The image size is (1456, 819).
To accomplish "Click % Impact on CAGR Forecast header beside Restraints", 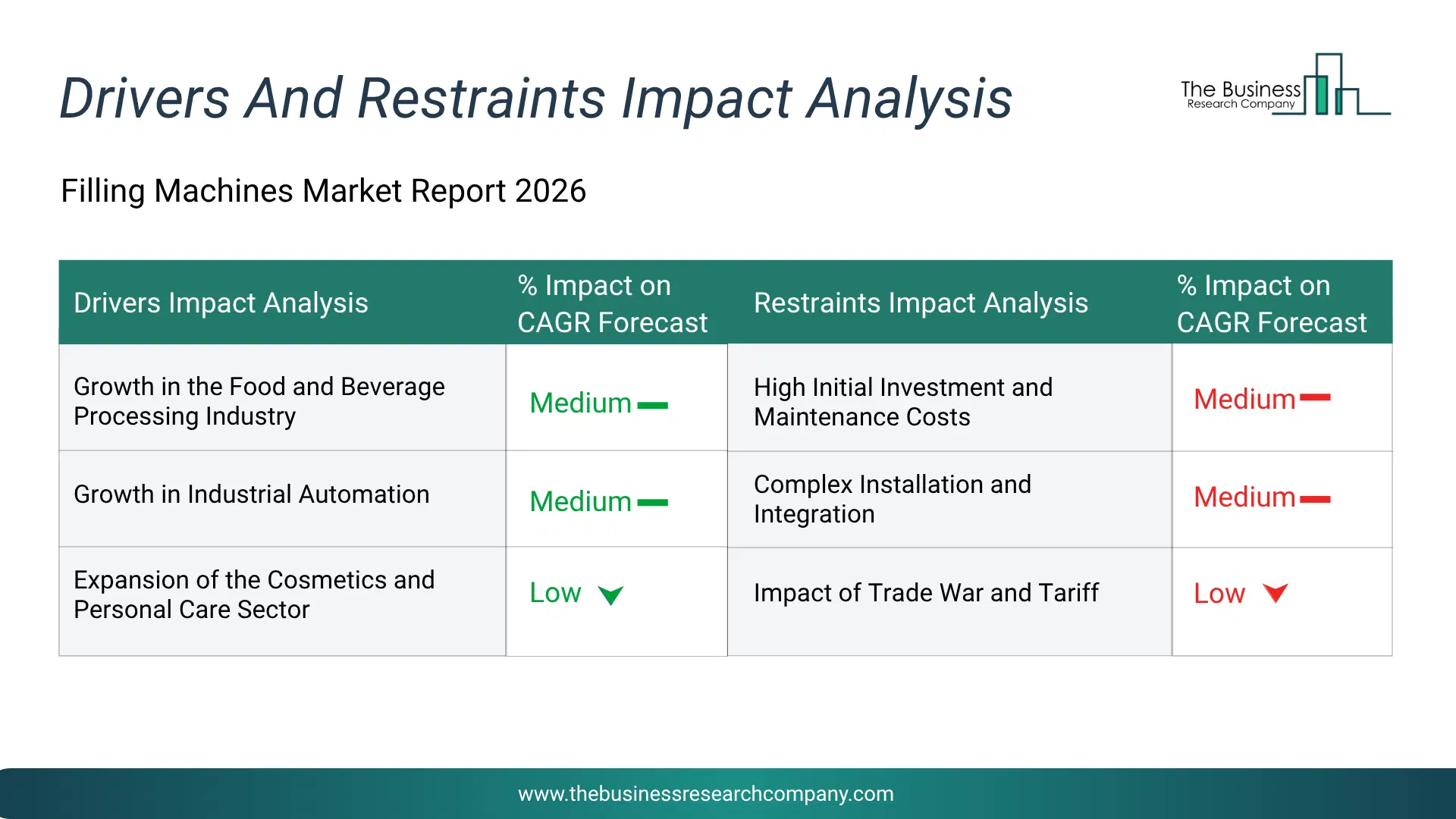I will tap(1272, 304).
